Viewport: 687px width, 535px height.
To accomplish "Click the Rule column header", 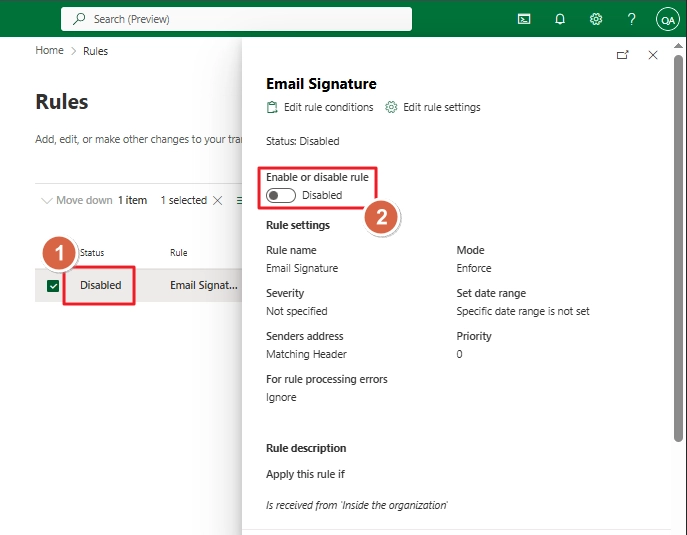I will (x=179, y=252).
